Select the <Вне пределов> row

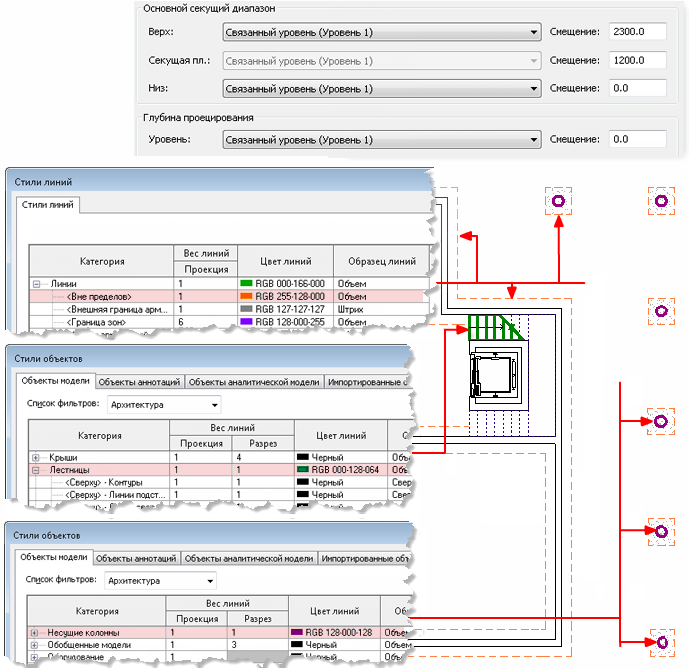(228, 296)
